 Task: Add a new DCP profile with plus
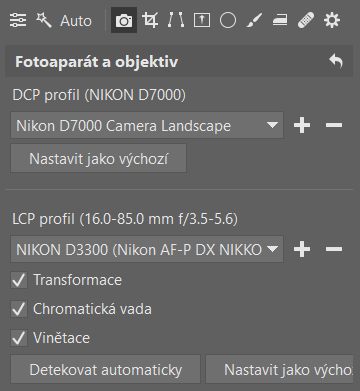click(302, 125)
